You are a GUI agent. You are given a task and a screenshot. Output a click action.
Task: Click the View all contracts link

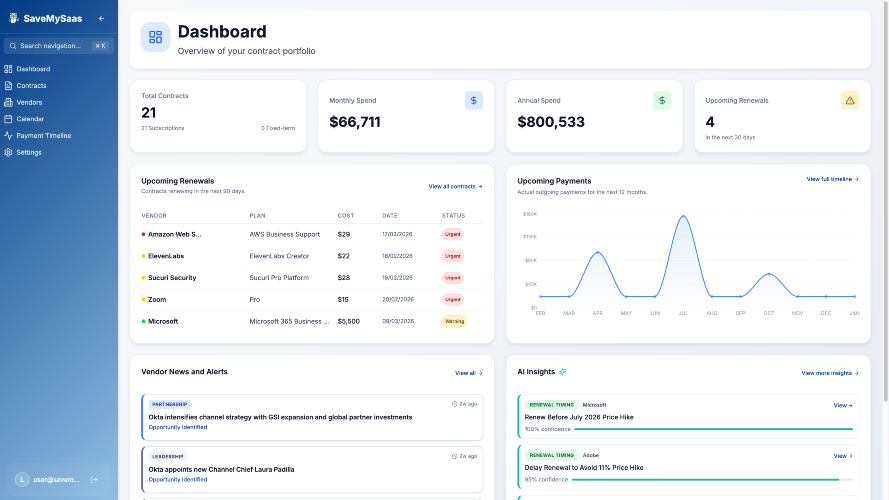pyautogui.click(x=455, y=186)
